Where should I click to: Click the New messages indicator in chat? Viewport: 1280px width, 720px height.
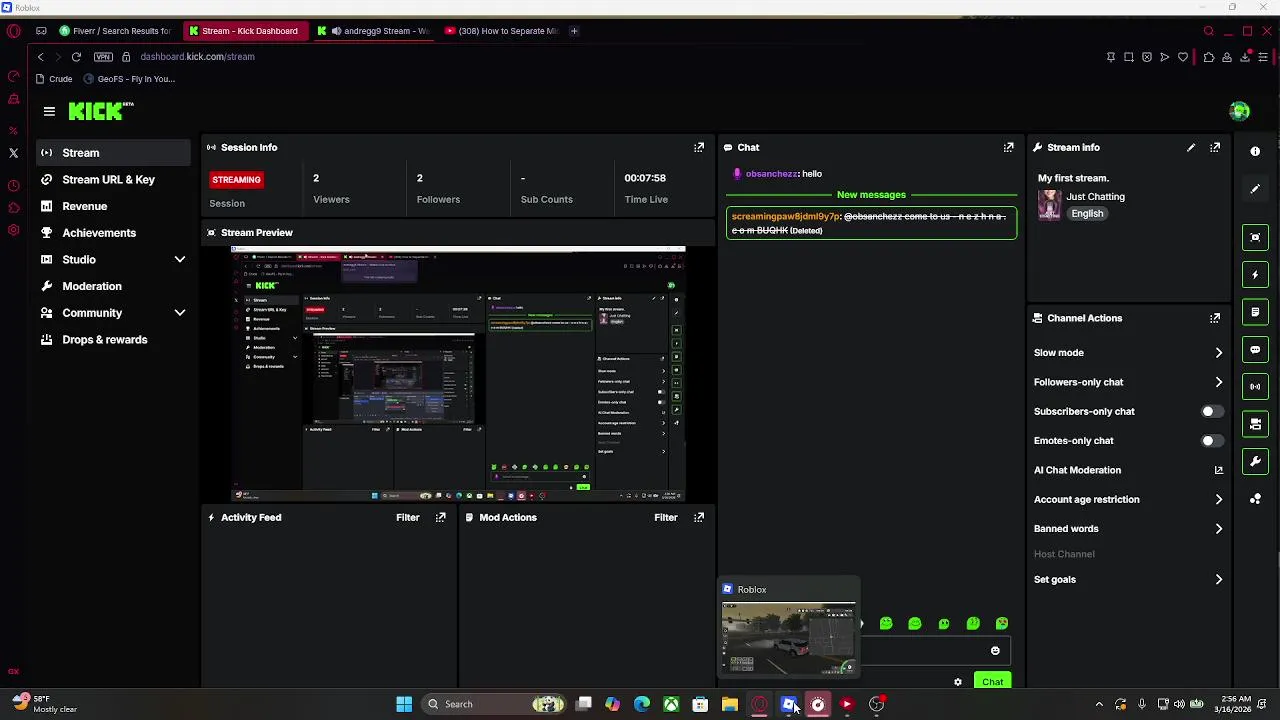pyautogui.click(x=871, y=195)
